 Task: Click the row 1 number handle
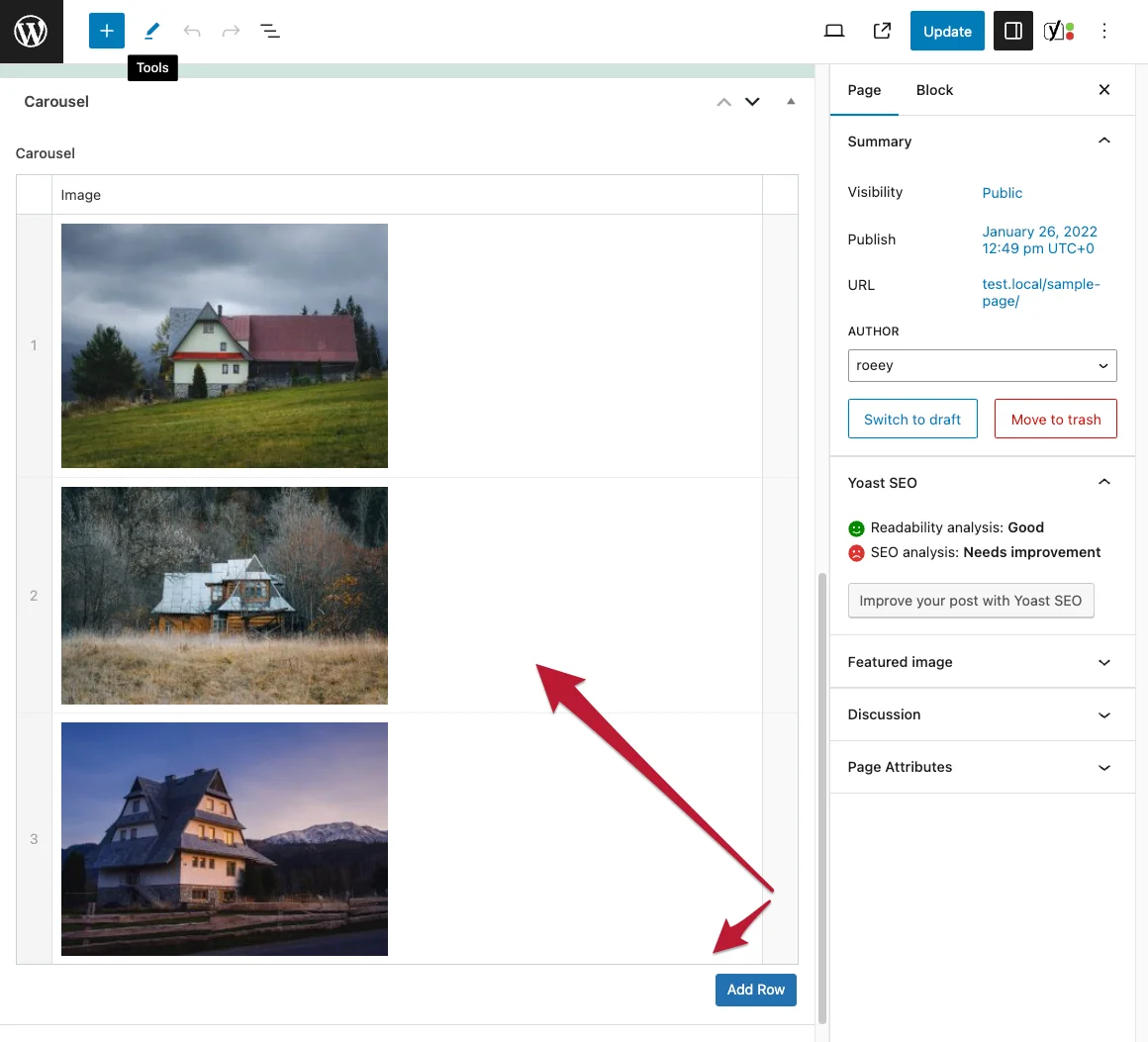[x=34, y=345]
